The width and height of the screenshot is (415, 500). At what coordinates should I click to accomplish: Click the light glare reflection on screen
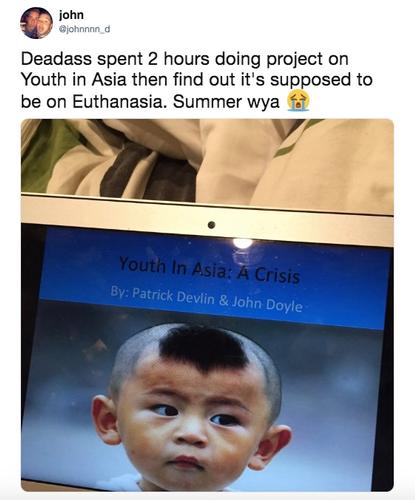click(243, 243)
